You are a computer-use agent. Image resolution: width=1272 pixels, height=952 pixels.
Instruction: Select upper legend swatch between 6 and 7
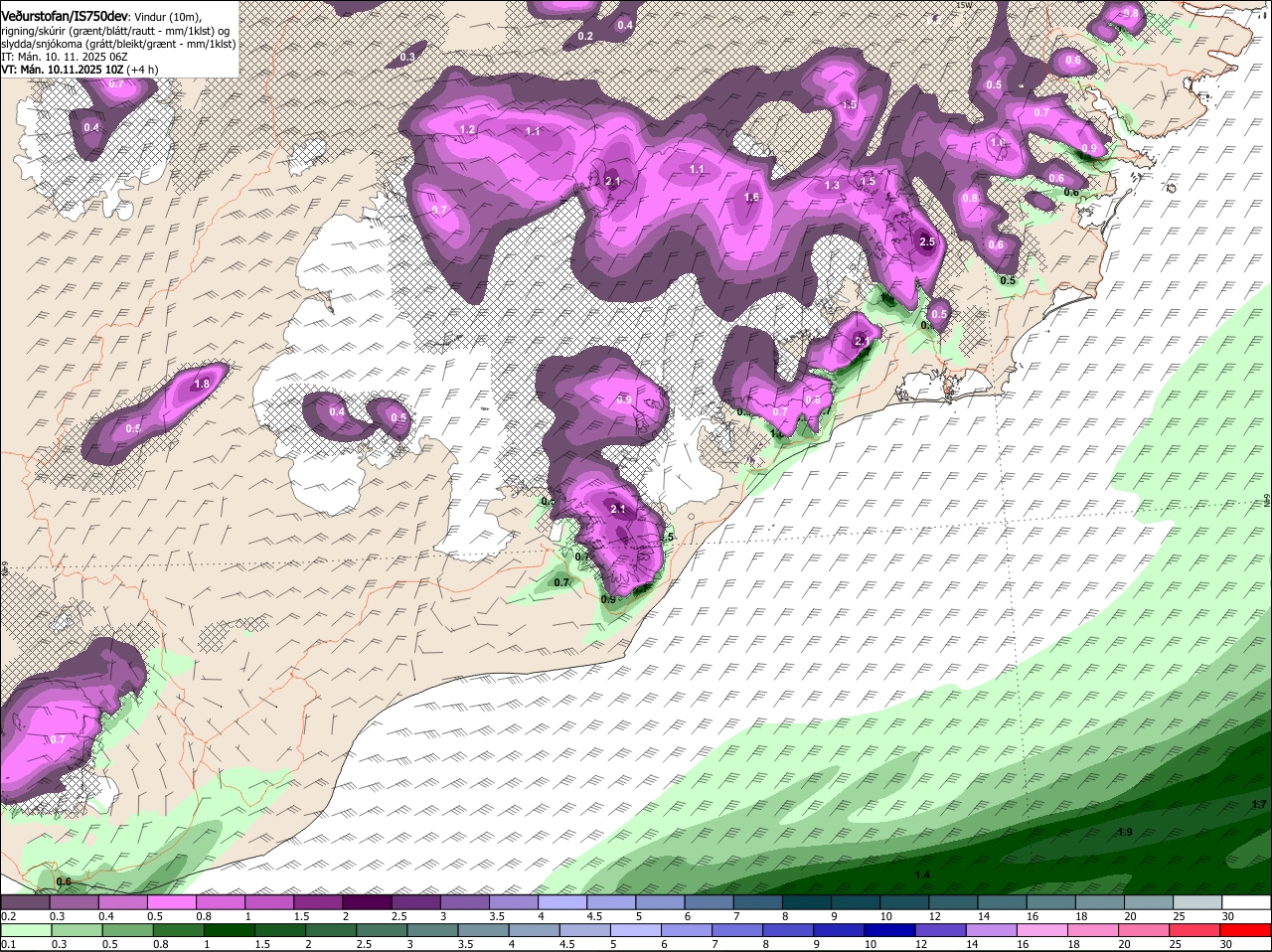(x=710, y=902)
